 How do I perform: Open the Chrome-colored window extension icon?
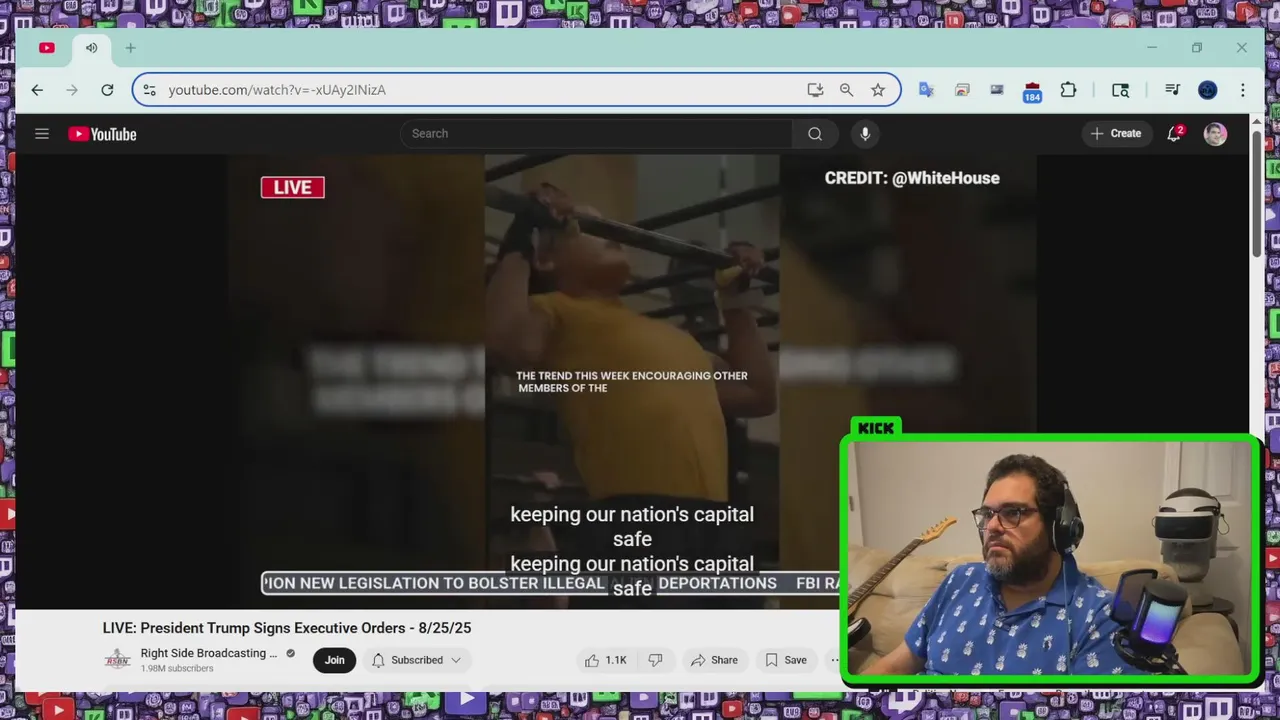(x=962, y=90)
